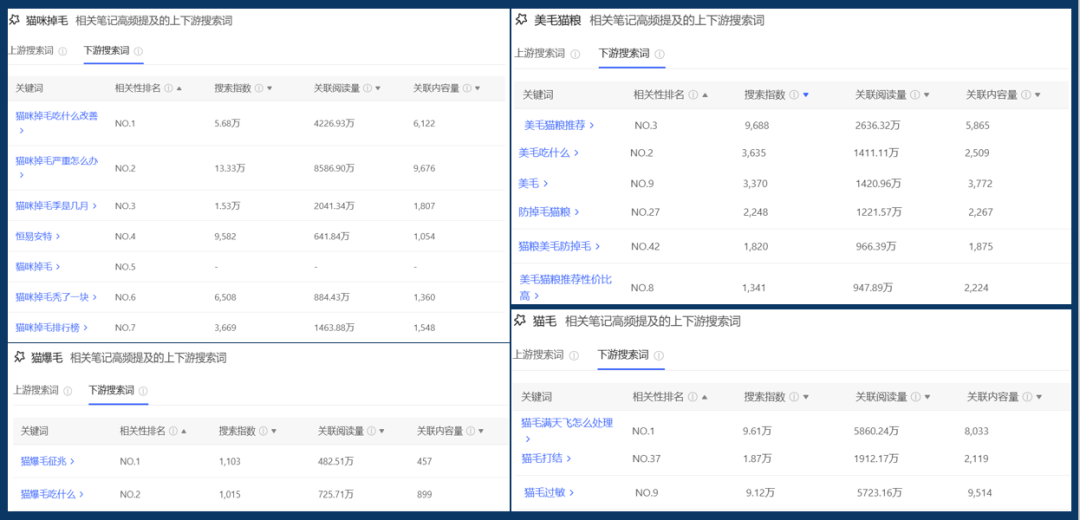Click info icon next to 上游搜索词 in 猫咪掉毛 panel
Image resolution: width=1080 pixels, height=520 pixels.
coord(63,51)
